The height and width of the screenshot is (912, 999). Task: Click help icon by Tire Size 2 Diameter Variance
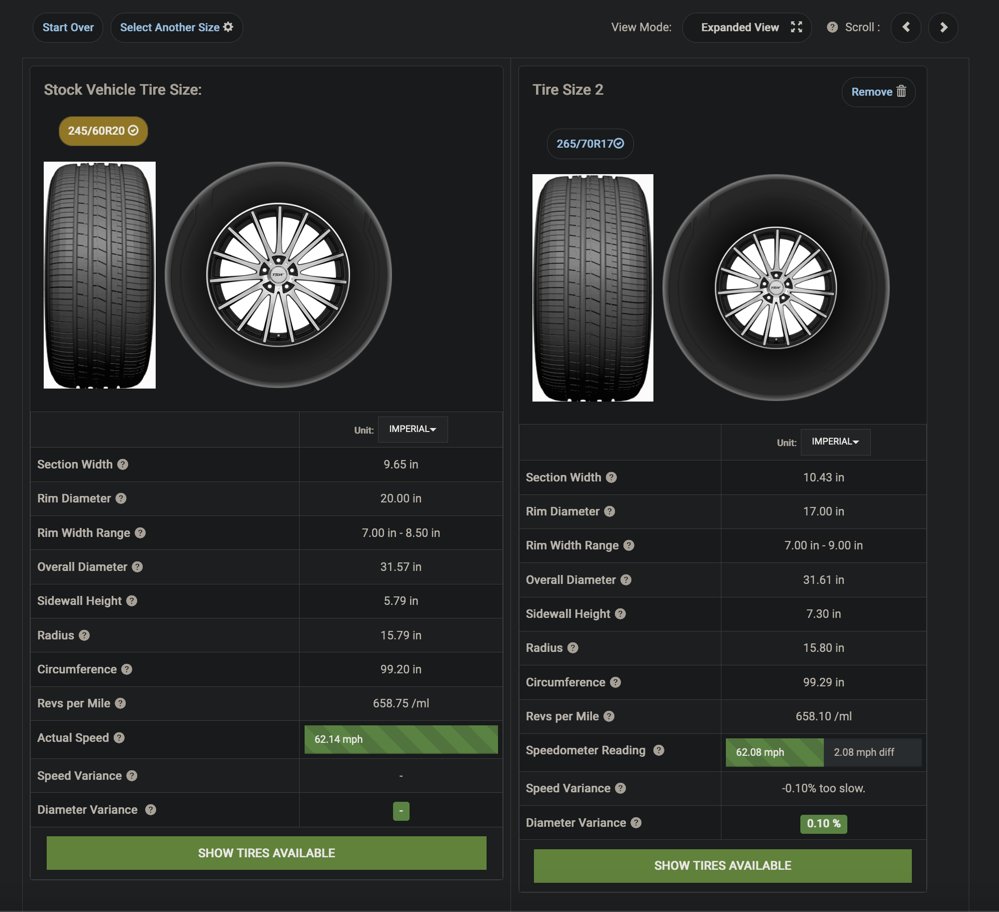pos(636,823)
